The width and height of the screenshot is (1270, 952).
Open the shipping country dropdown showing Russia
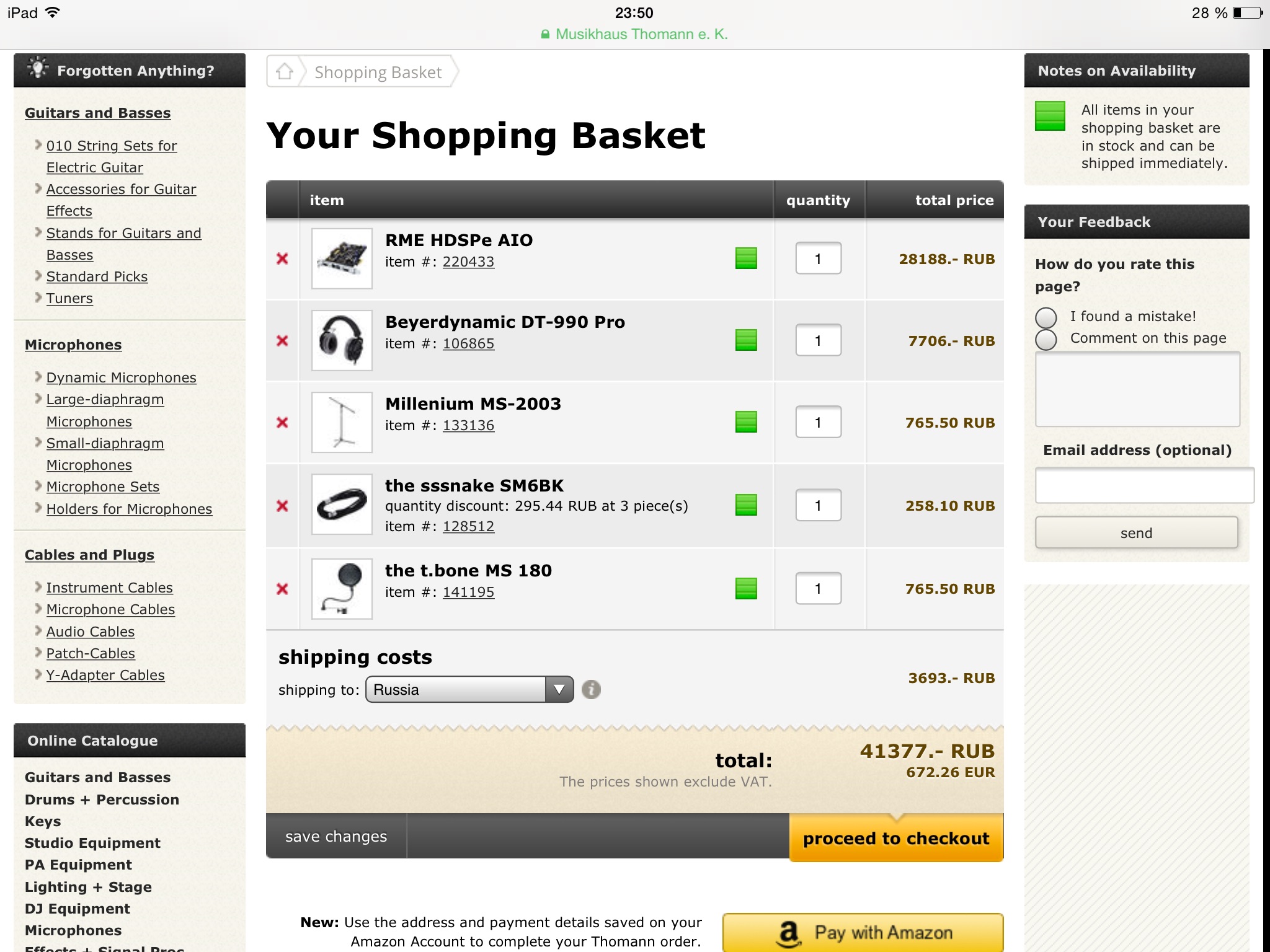469,689
